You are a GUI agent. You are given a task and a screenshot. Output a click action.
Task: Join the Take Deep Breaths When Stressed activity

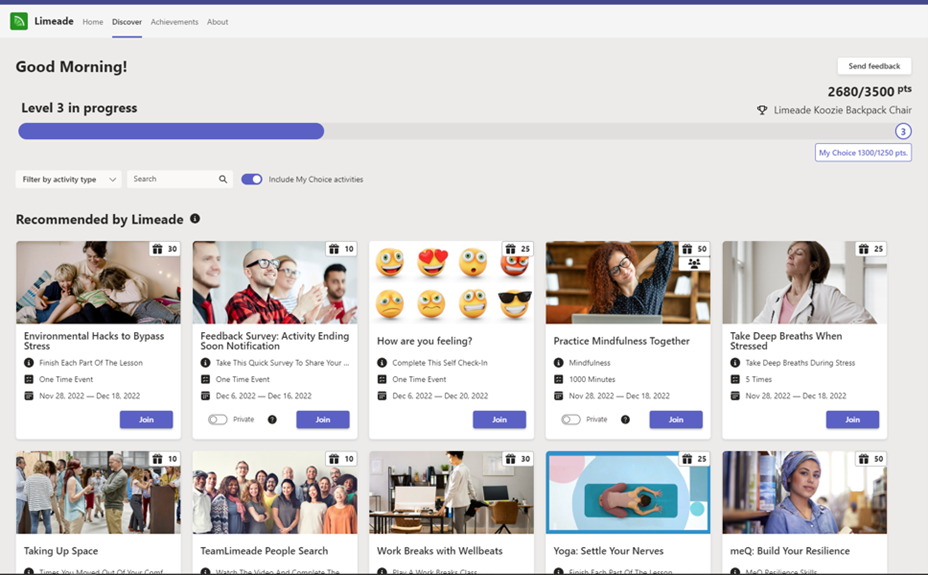pyautogui.click(x=853, y=419)
